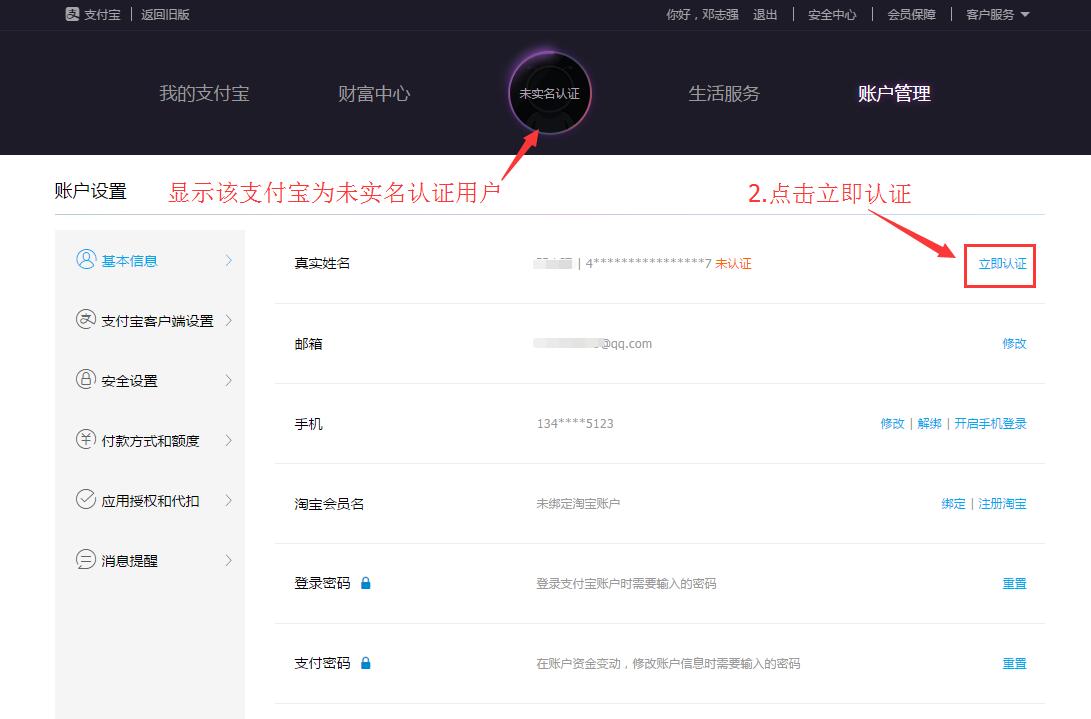The width and height of the screenshot is (1091, 719).
Task: Click the 支付宝 text next to the logo
Action: point(102,15)
